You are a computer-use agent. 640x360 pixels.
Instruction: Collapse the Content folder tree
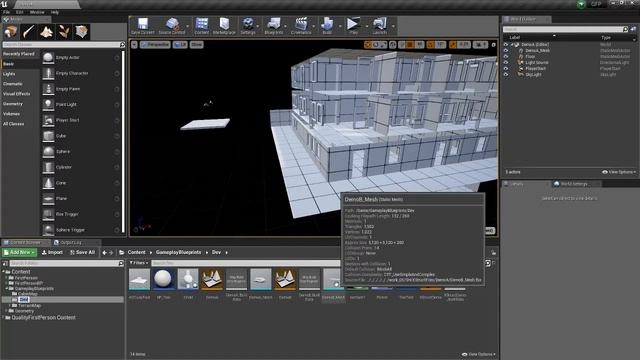[x=4, y=272]
